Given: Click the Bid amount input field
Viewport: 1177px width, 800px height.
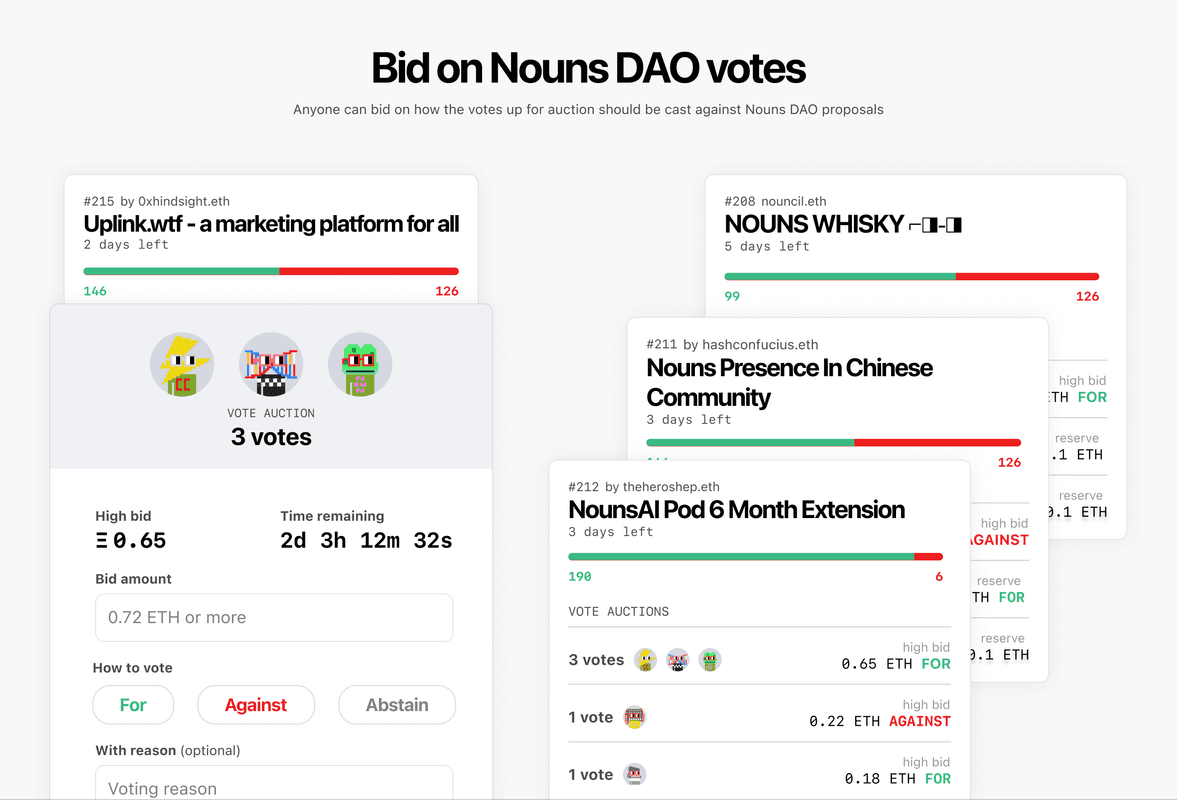Looking at the screenshot, I should click(274, 618).
